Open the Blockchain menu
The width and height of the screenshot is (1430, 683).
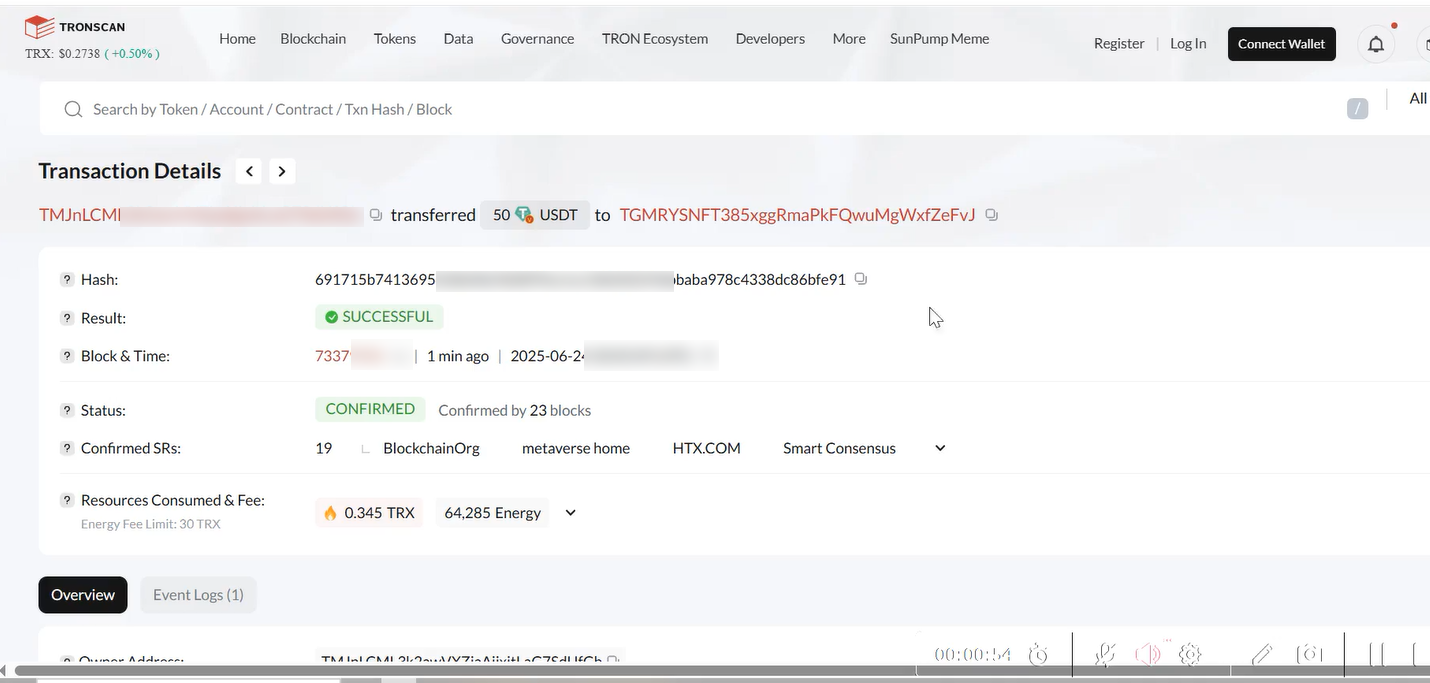point(313,39)
